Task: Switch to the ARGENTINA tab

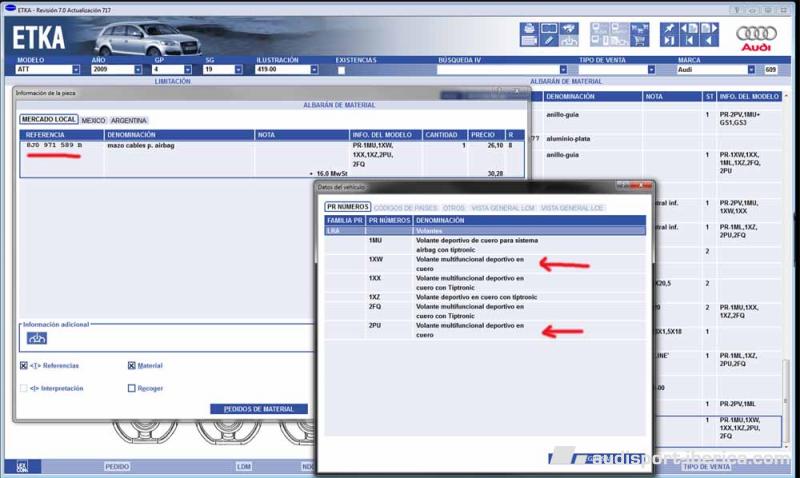Action: coord(129,120)
